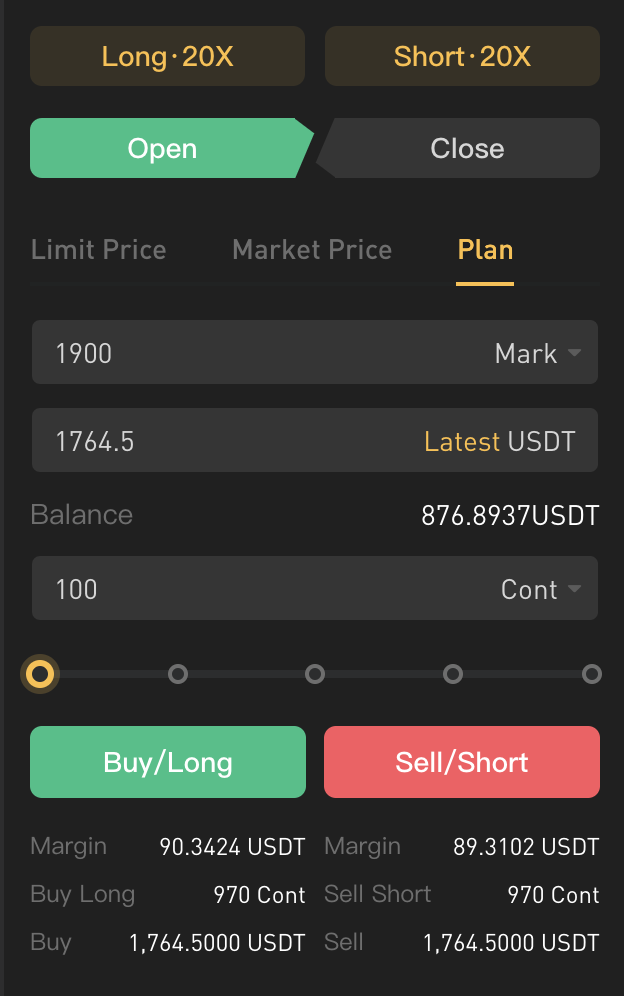The height and width of the screenshot is (996, 624).
Task: Click the highlighted slider handle at zero
Action: click(x=40, y=675)
